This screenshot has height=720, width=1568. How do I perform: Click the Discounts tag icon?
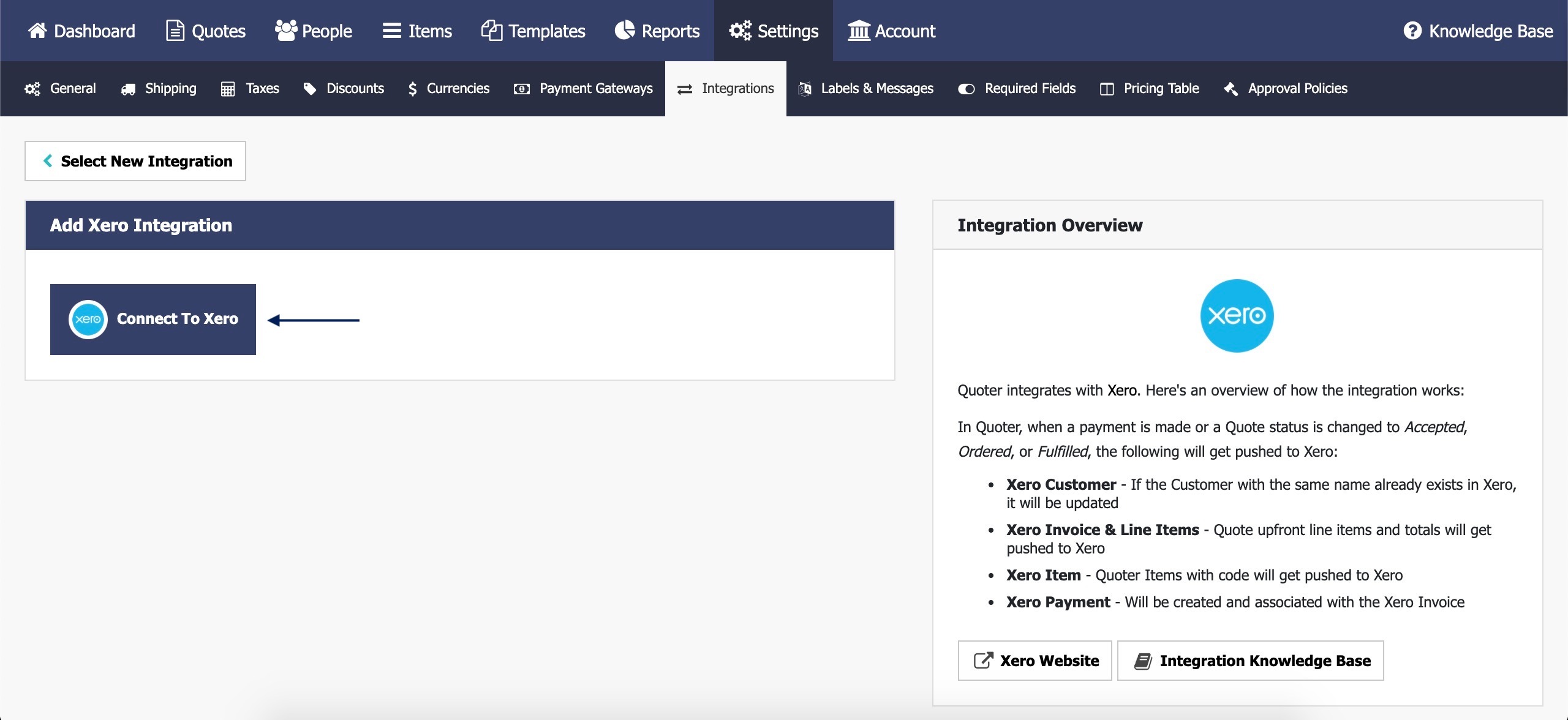tap(310, 89)
